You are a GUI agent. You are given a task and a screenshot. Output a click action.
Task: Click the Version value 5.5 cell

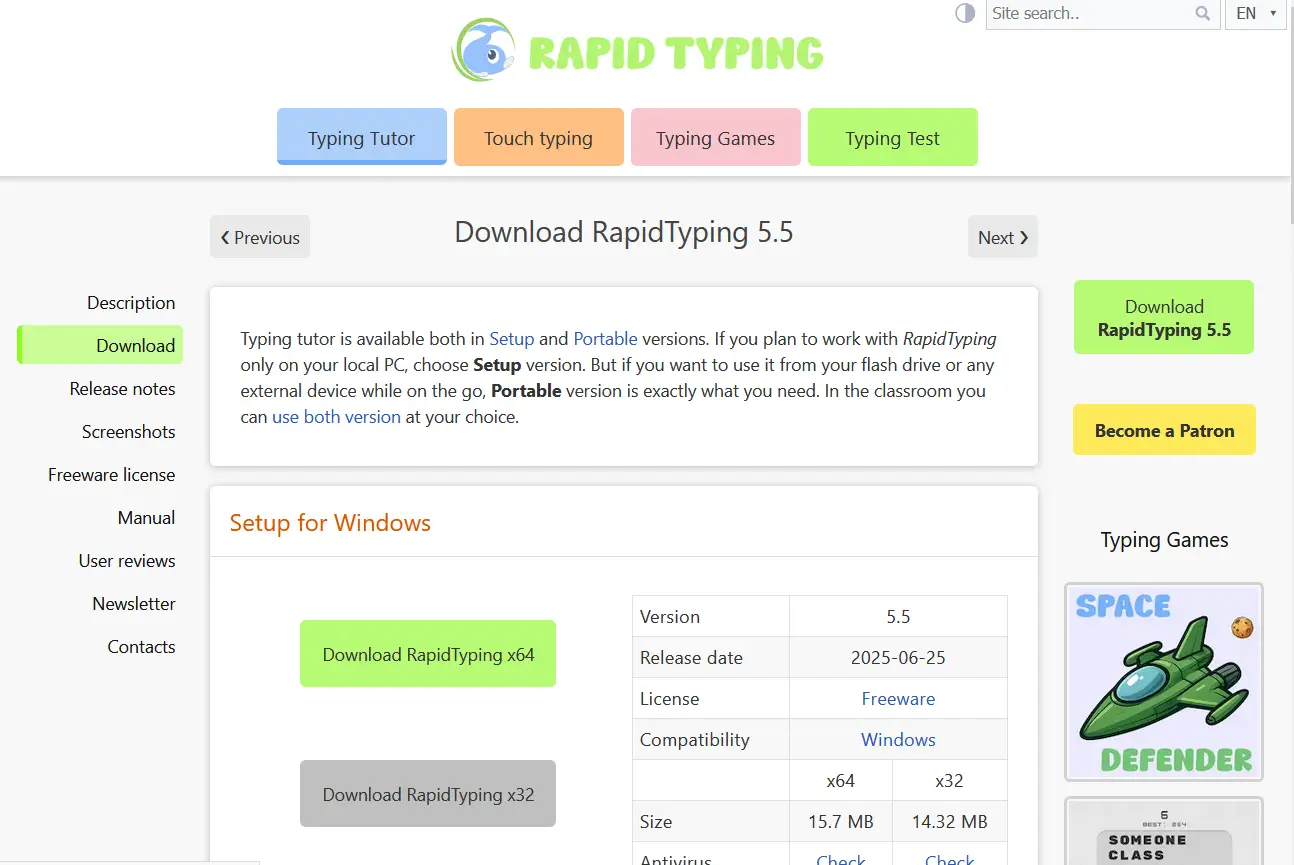[898, 617]
